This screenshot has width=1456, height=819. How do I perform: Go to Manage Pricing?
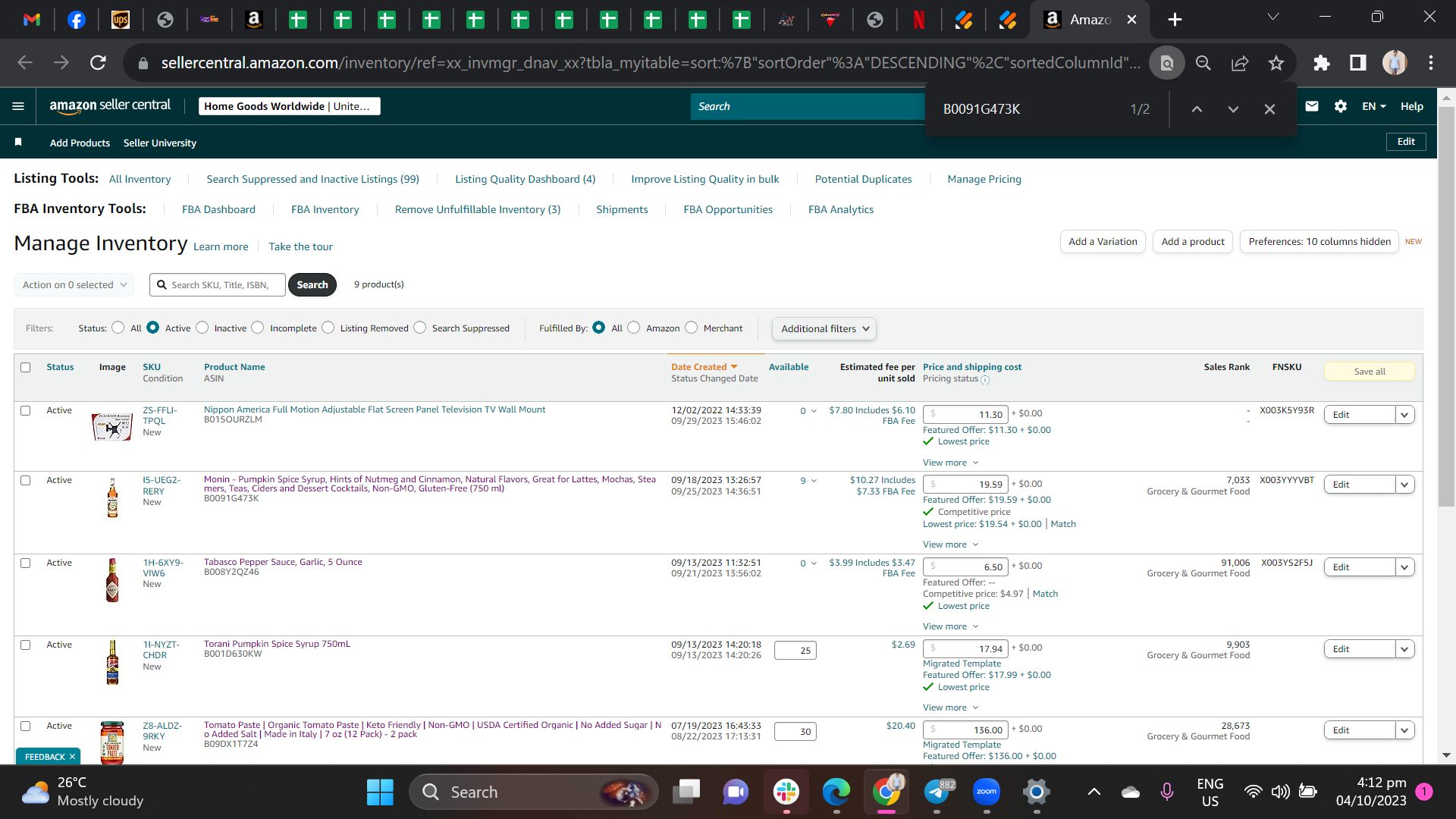[984, 179]
